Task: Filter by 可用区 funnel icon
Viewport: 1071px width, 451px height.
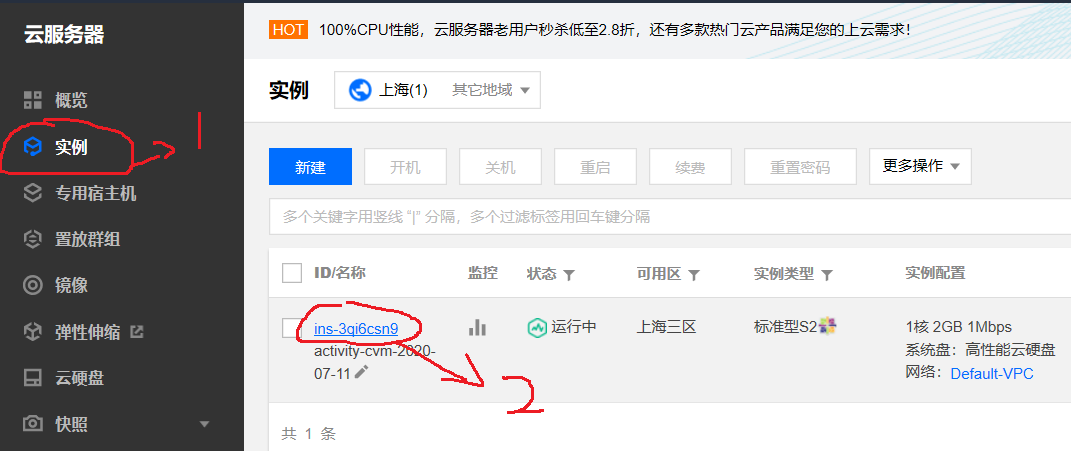Action: click(x=694, y=275)
